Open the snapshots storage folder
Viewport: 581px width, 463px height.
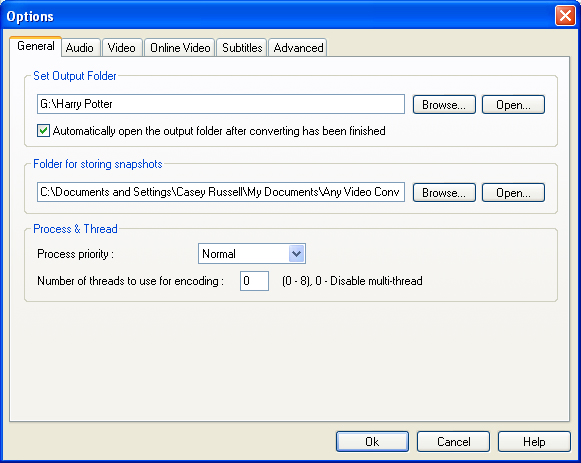[x=513, y=193]
